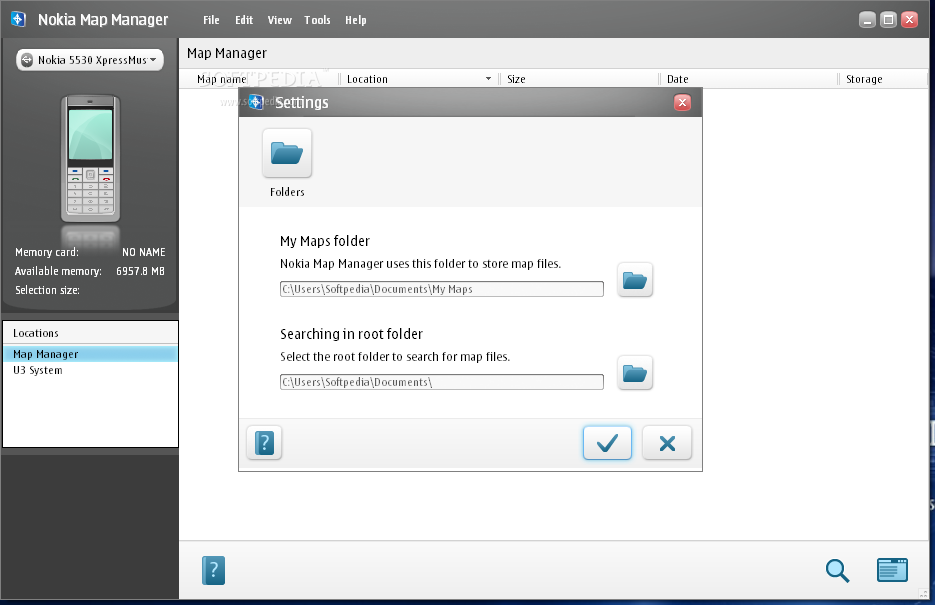
Task: Click the phone image in the sidebar
Action: click(90, 159)
